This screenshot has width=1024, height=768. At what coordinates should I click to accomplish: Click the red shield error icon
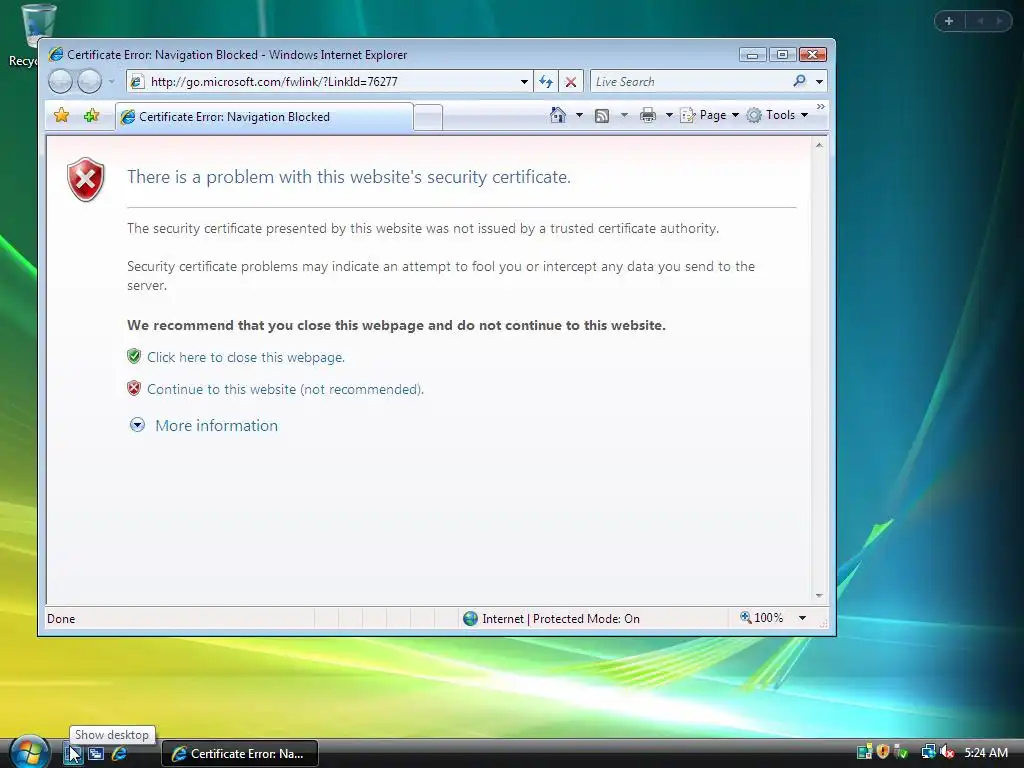86,179
